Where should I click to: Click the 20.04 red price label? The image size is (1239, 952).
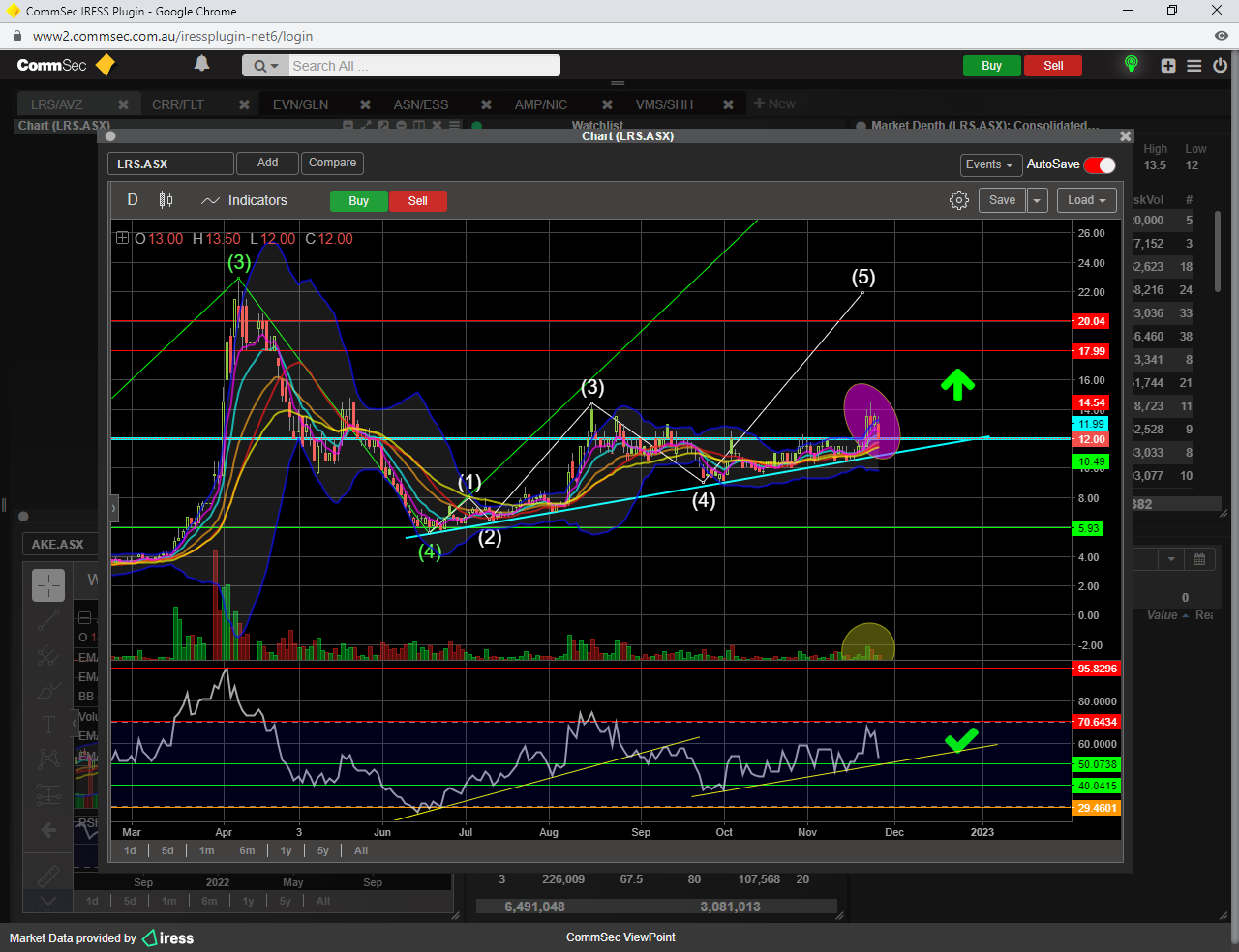click(x=1091, y=321)
